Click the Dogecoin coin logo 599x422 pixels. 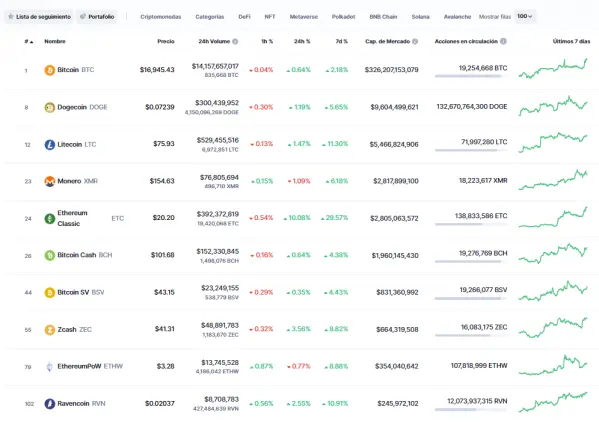(x=50, y=108)
